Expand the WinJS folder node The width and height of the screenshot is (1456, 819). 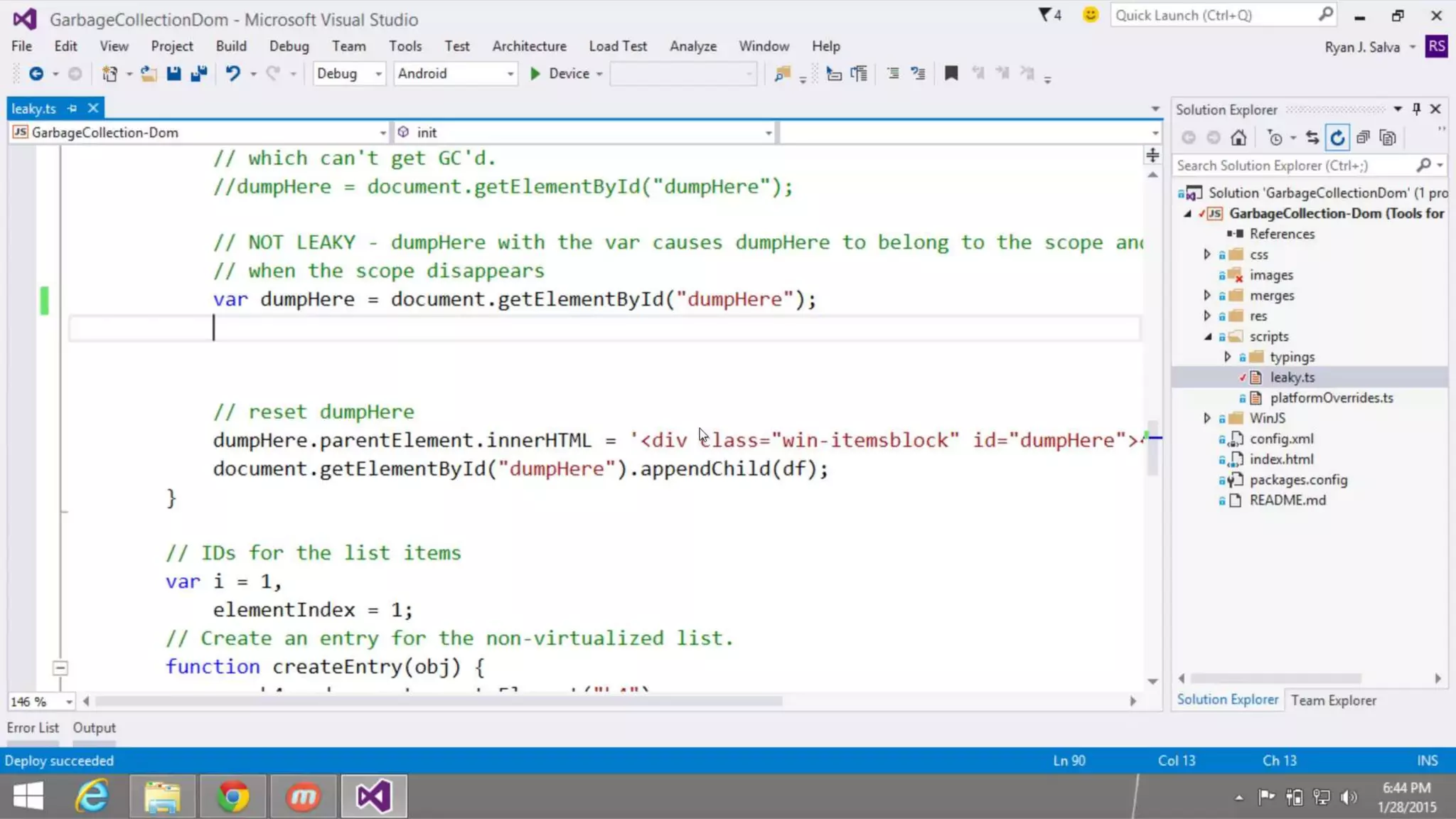pos(1206,418)
